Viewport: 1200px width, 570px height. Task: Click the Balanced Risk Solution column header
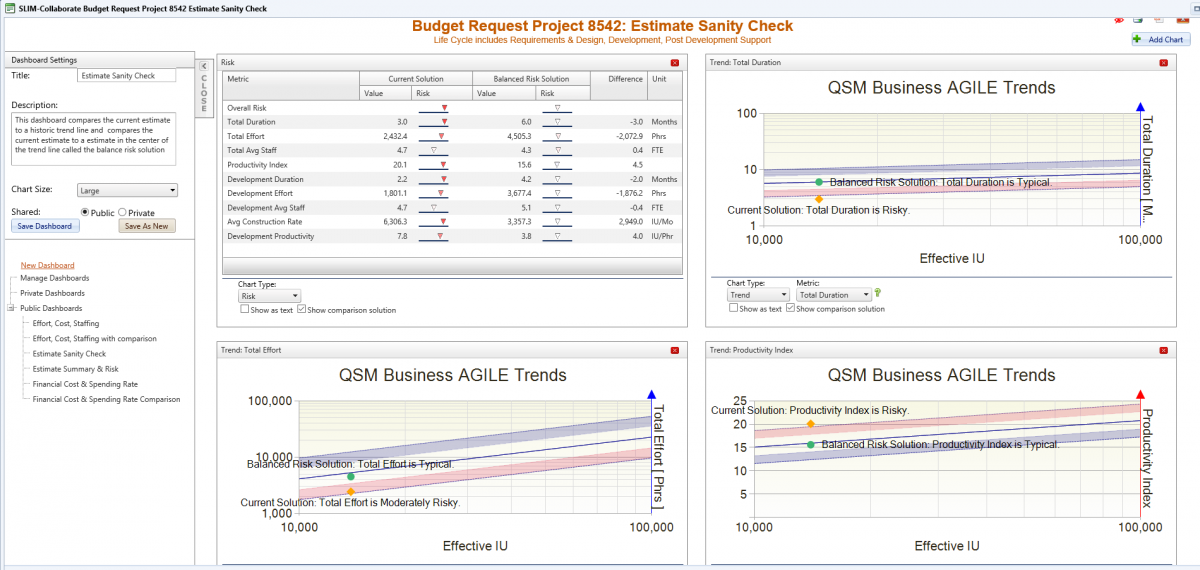click(530, 79)
